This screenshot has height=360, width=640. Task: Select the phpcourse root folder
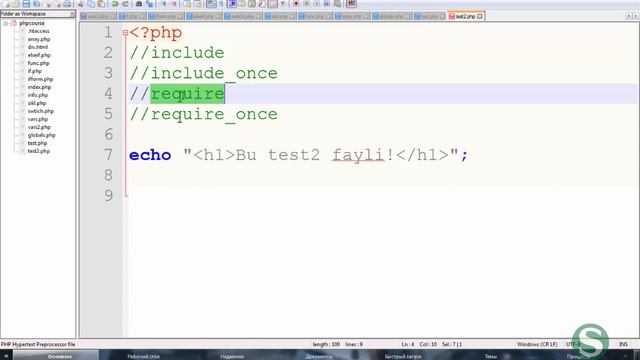(32, 23)
